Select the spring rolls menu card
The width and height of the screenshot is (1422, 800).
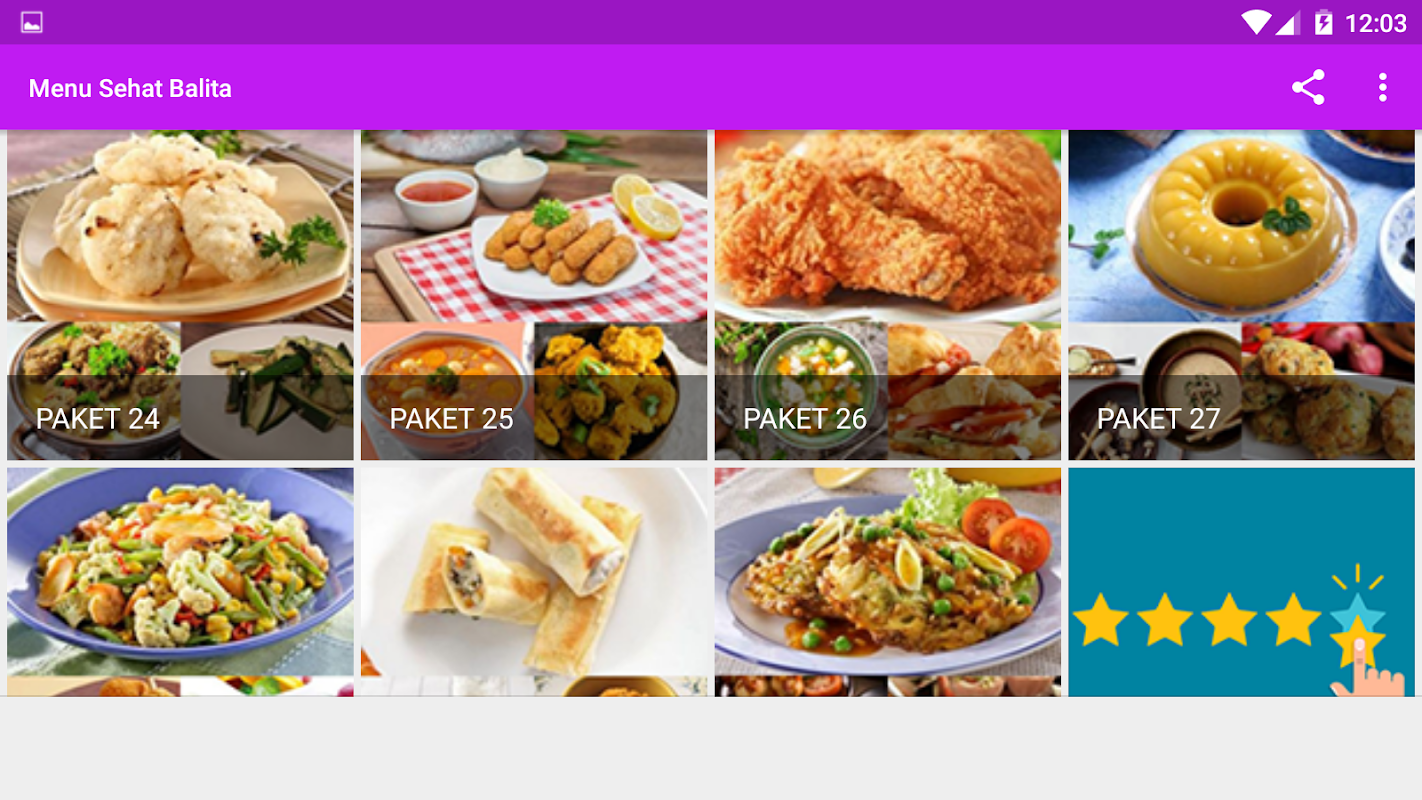(534, 582)
